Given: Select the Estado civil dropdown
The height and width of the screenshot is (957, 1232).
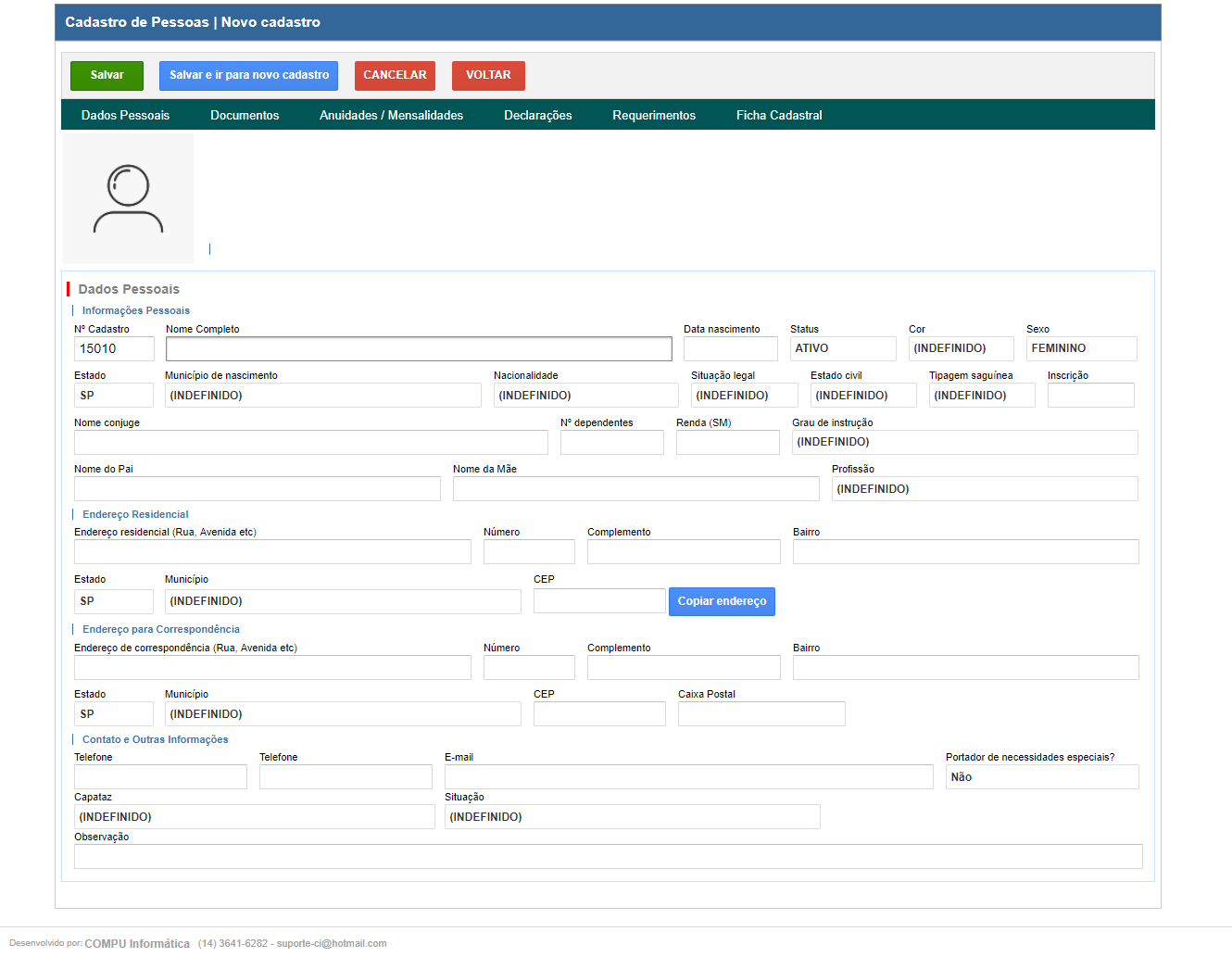Looking at the screenshot, I should pyautogui.click(x=862, y=396).
